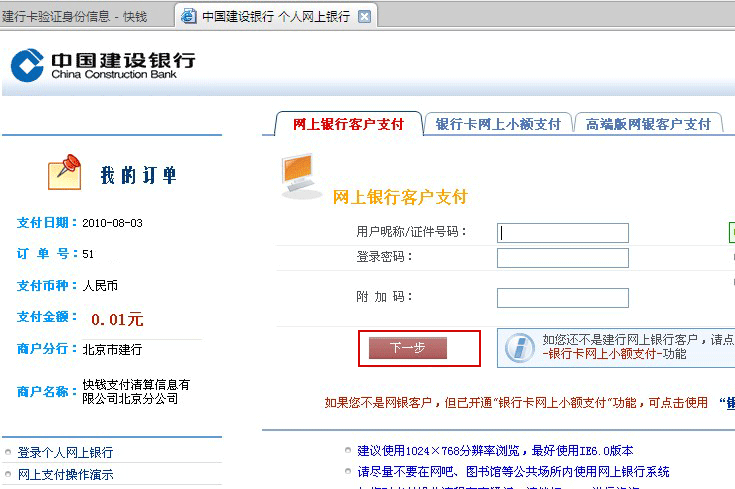
Task: Click the 我的订单 heading
Action: (139, 175)
